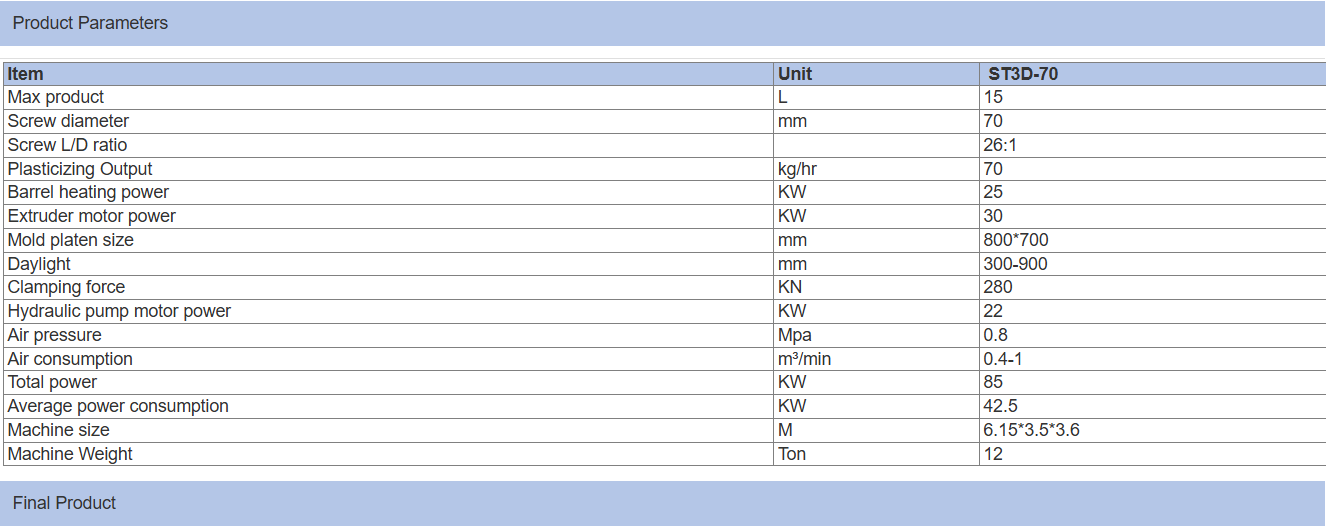Click the Final Product section header
Screen dimensions: 1326x526
coord(64,503)
